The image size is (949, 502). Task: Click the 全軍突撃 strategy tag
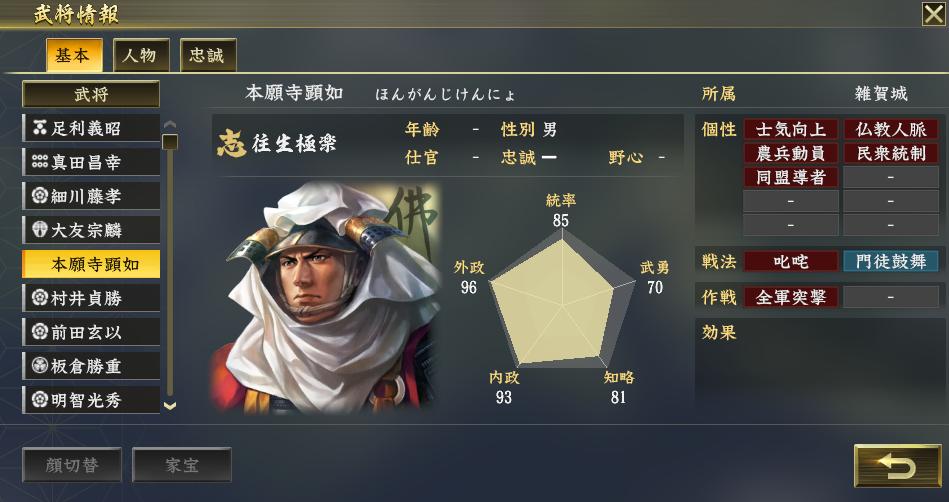[x=791, y=297]
